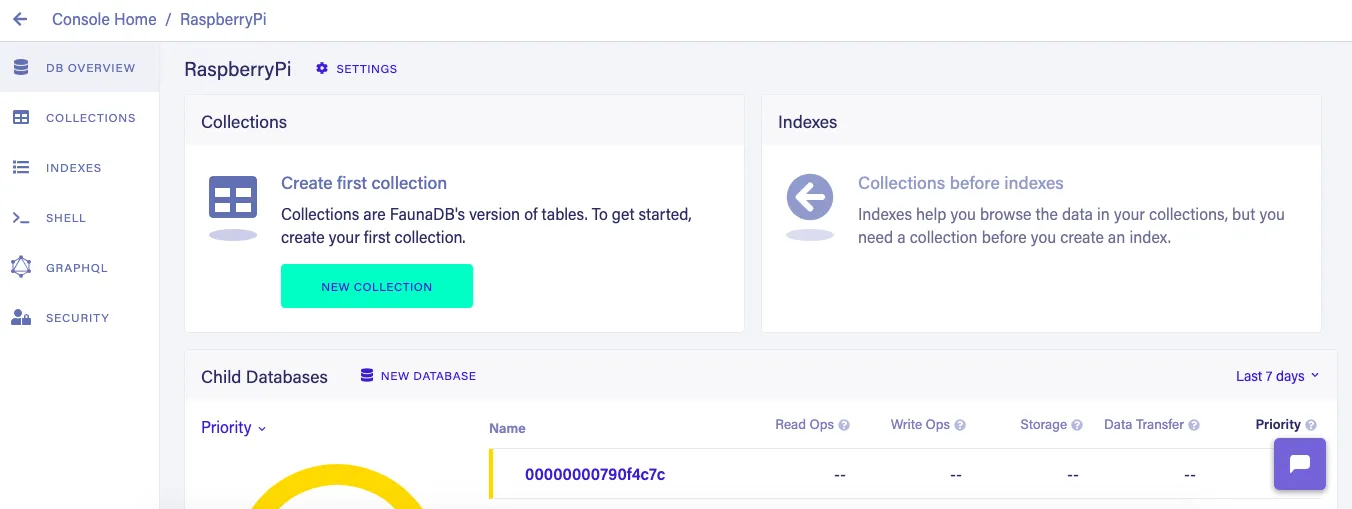This screenshot has width=1352, height=509.
Task: Click the Security lock-user icon in sidebar
Action: [x=21, y=318]
